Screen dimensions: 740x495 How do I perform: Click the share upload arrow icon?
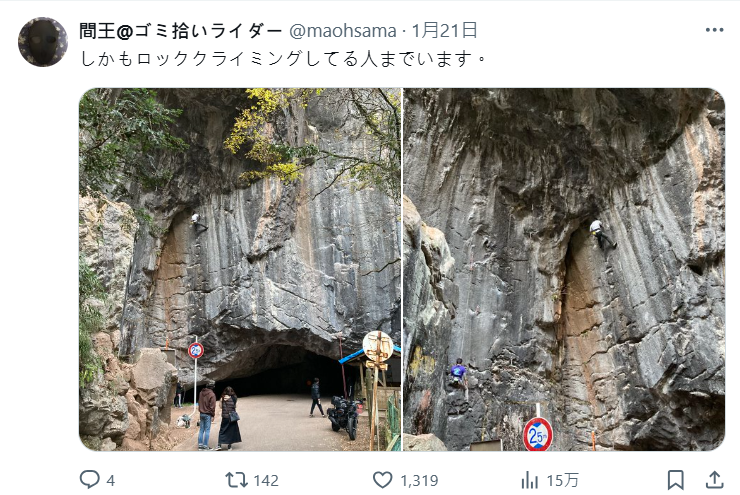click(715, 480)
